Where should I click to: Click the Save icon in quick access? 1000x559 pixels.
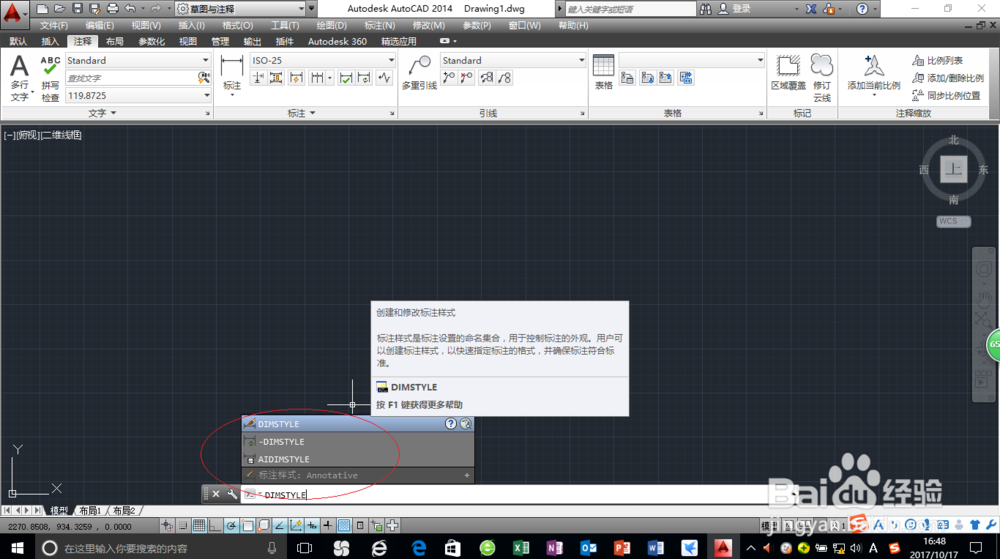pos(77,8)
